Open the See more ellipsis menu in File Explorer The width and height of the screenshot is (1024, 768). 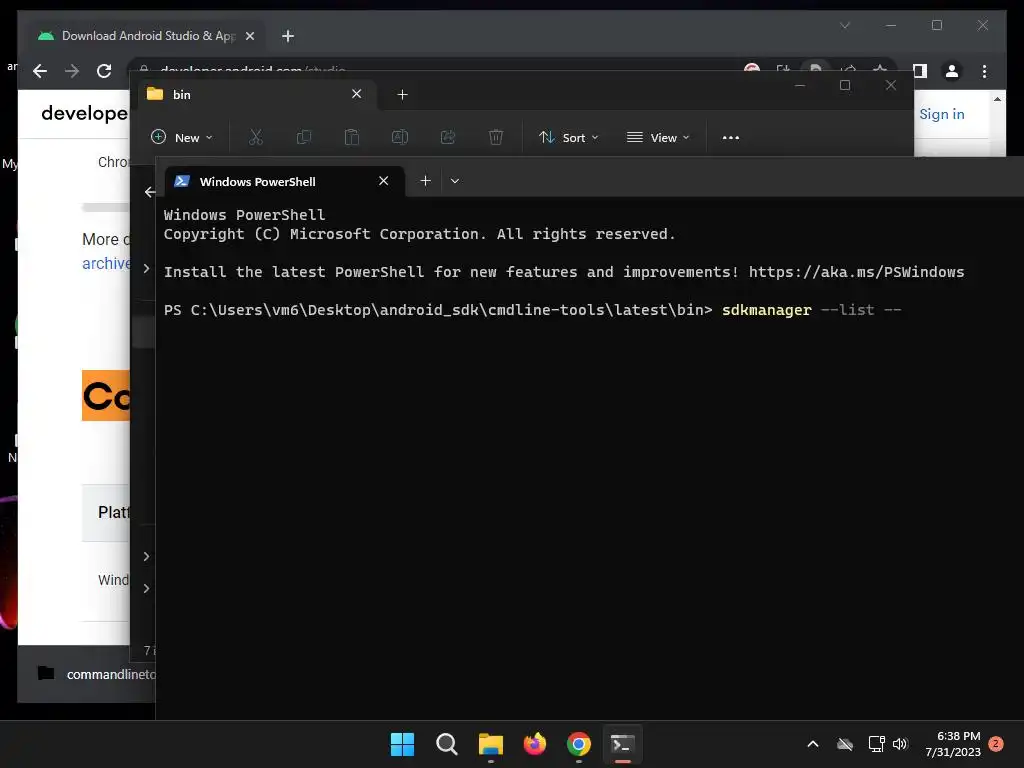click(x=731, y=138)
